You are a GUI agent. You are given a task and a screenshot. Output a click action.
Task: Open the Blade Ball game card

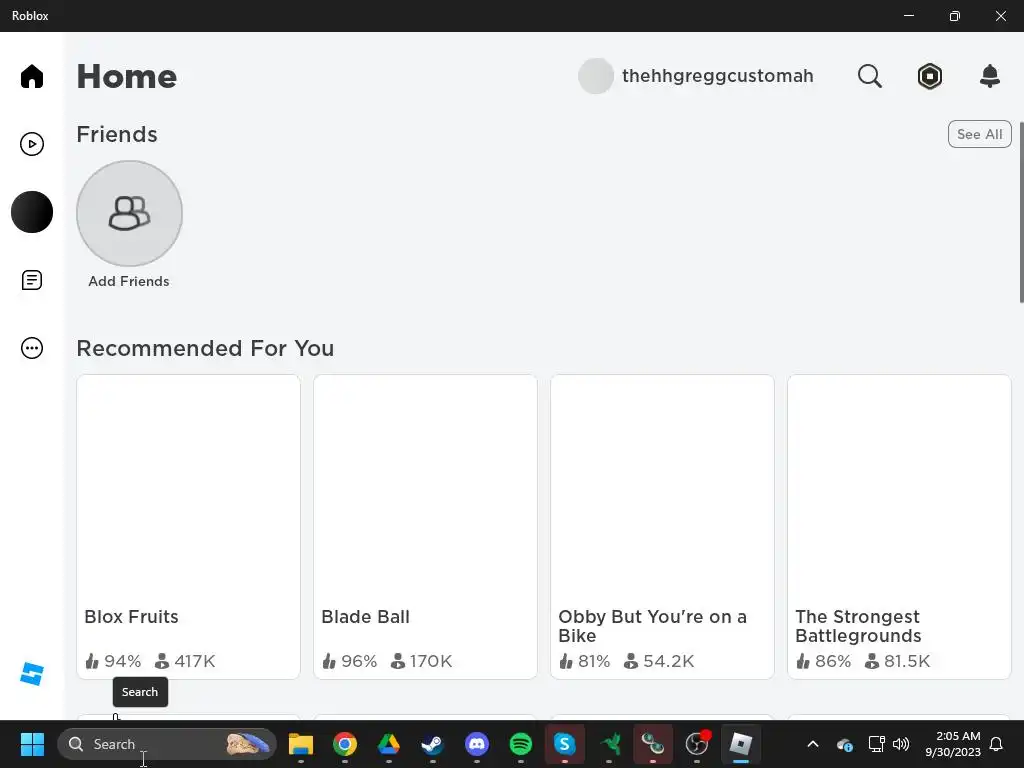point(425,526)
